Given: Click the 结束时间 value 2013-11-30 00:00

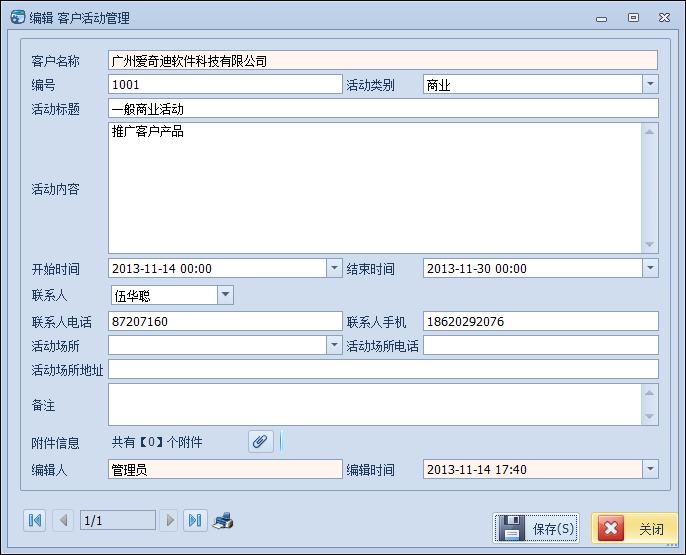Looking at the screenshot, I should [x=477, y=269].
